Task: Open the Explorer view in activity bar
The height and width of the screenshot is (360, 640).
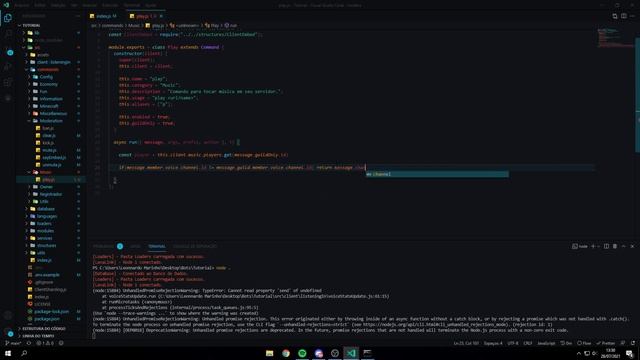Action: [8, 18]
